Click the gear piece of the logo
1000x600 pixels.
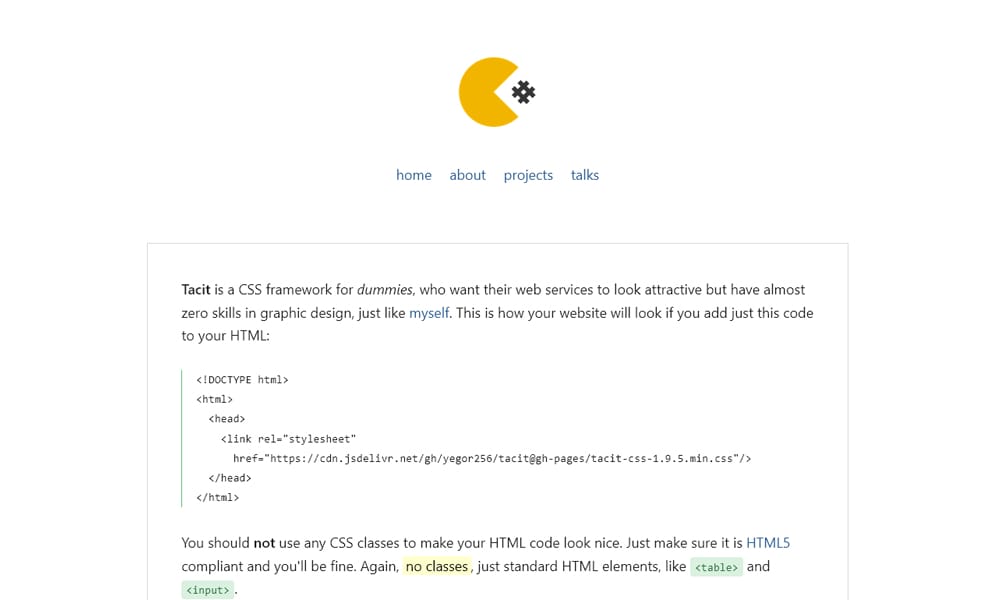pos(522,92)
